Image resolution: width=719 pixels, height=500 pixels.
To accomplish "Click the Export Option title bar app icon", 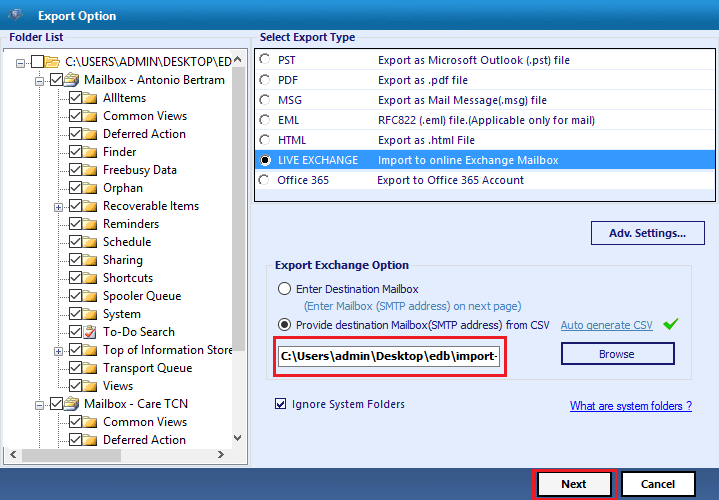I will pos(17,15).
